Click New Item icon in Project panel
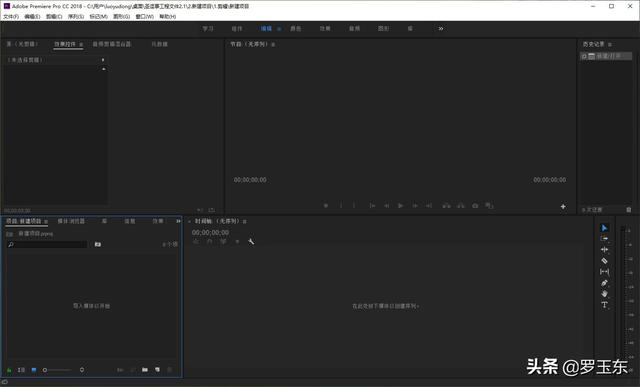 click(157, 369)
